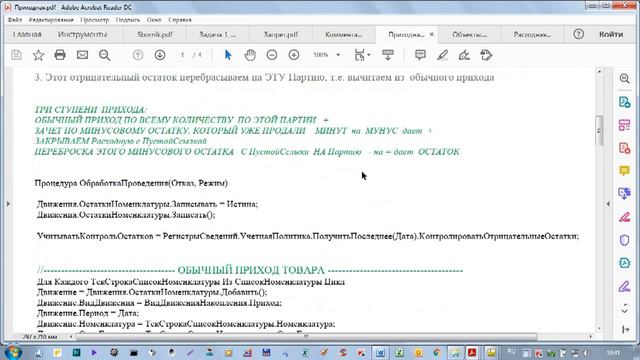Click the horizontal scrollbar thumb
The image size is (640, 360).
tap(307, 337)
